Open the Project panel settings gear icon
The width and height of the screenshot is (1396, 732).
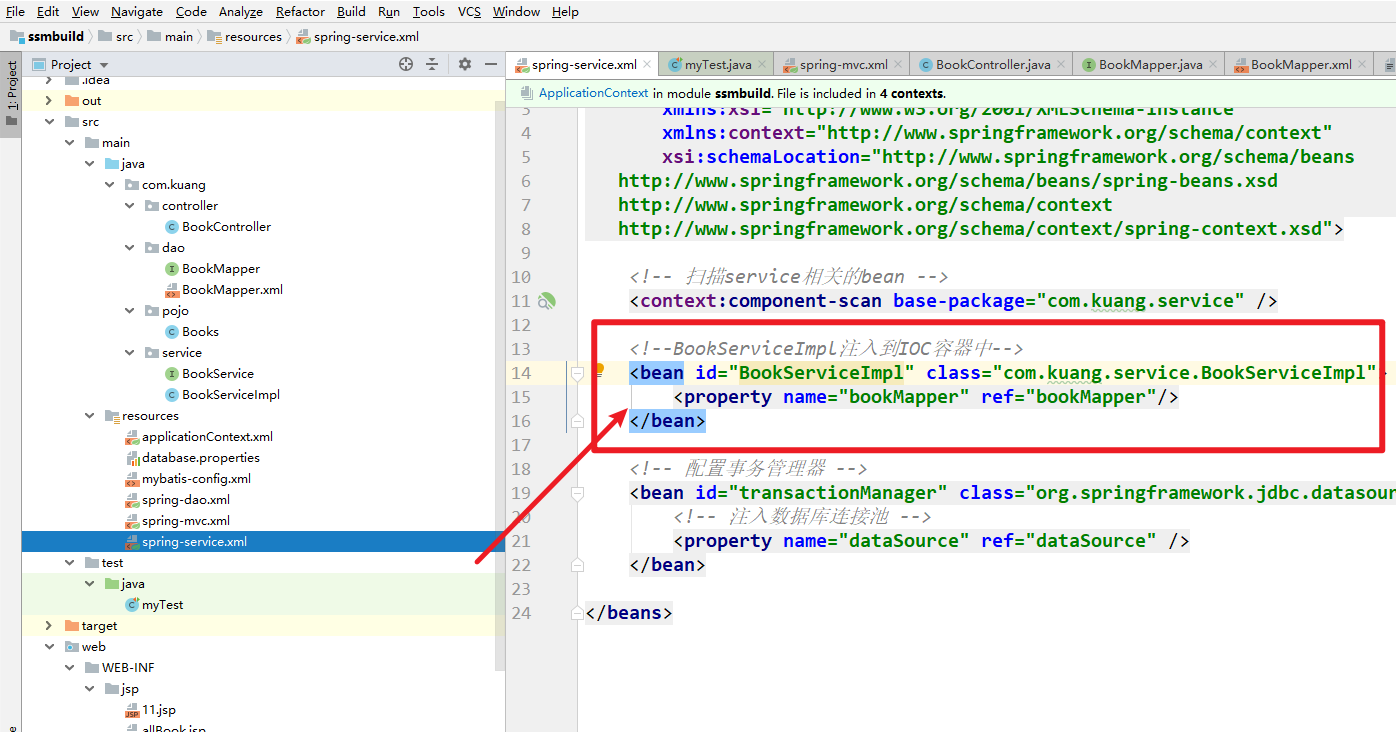(465, 64)
